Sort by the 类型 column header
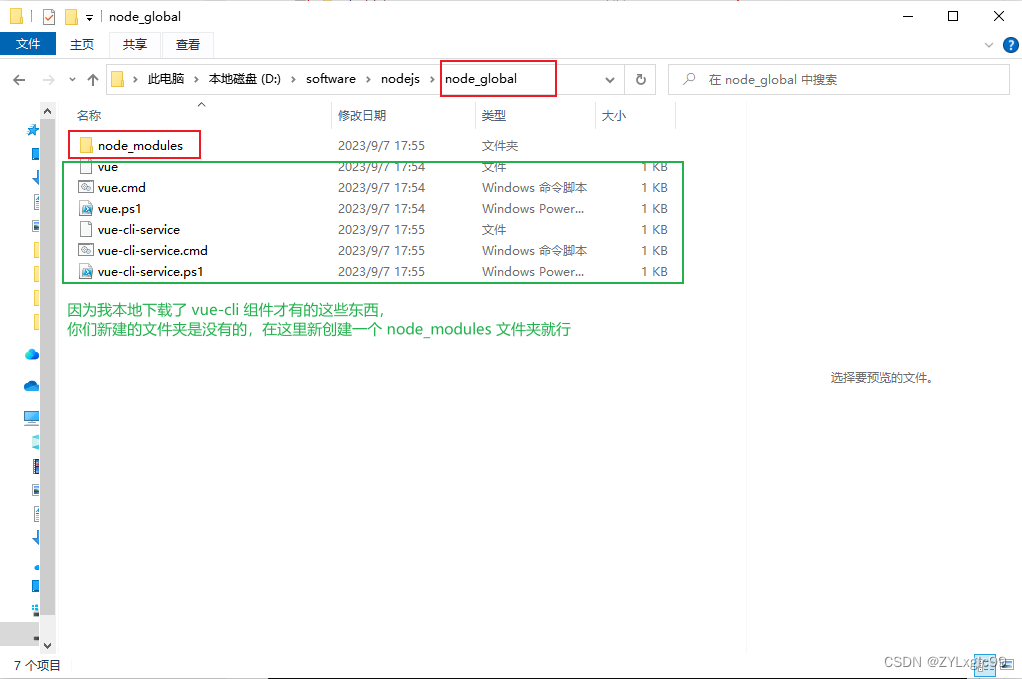 [x=493, y=115]
